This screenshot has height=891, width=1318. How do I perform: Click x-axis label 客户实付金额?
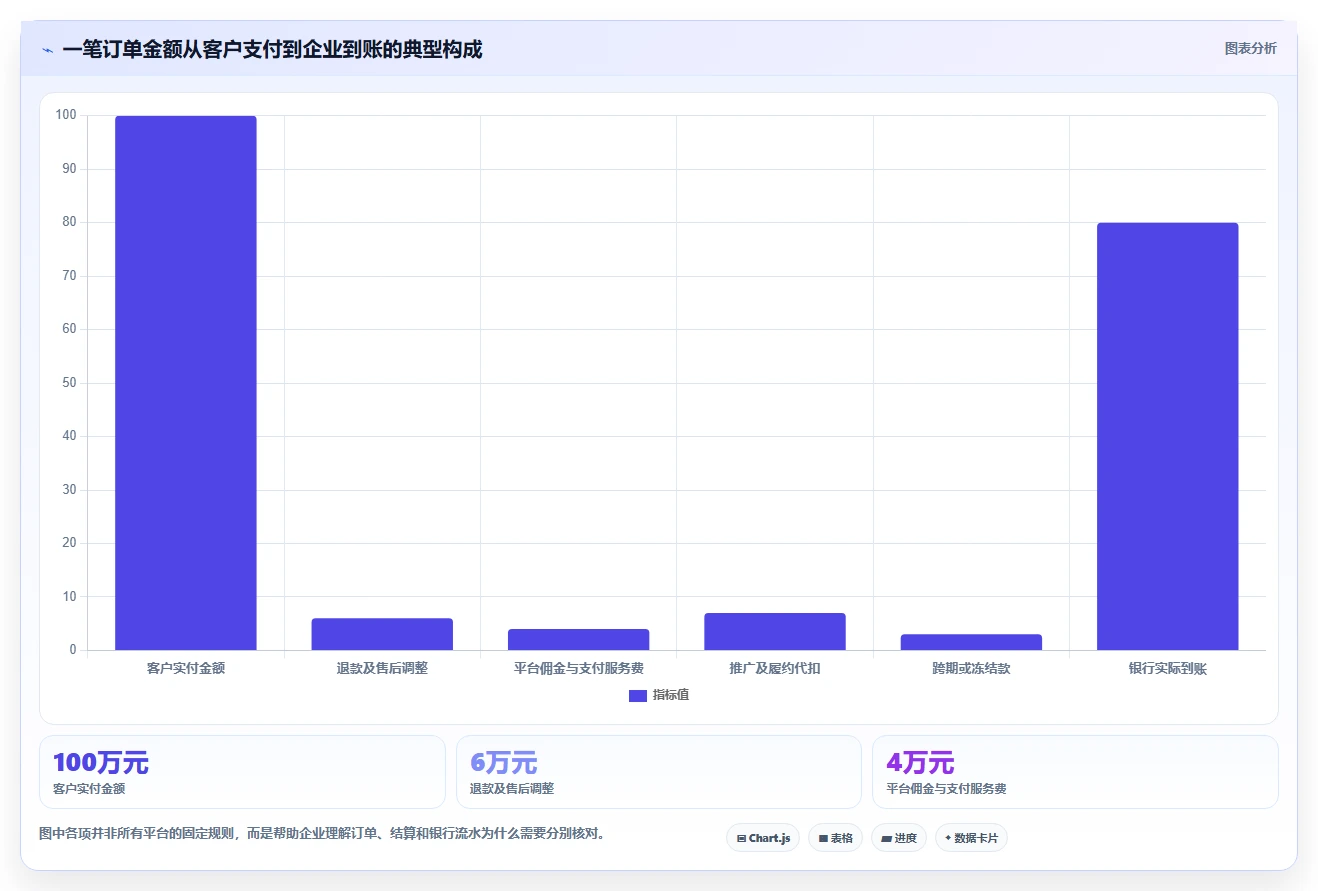[x=186, y=668]
